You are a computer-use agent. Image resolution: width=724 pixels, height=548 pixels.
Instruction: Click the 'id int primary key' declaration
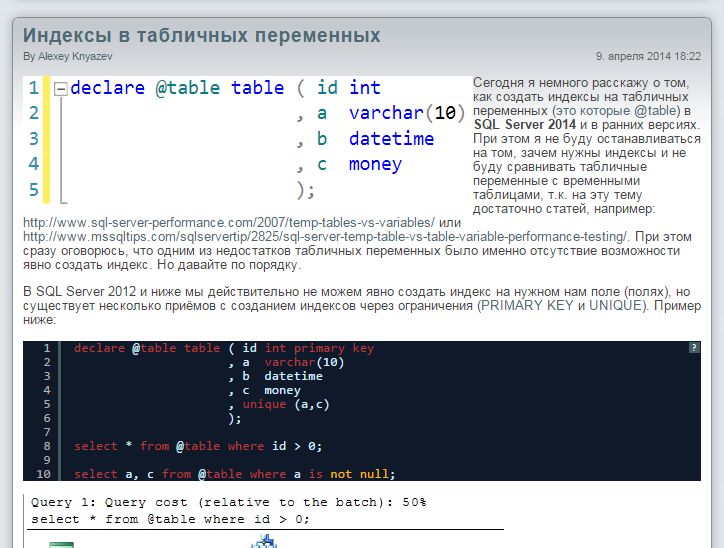308,348
